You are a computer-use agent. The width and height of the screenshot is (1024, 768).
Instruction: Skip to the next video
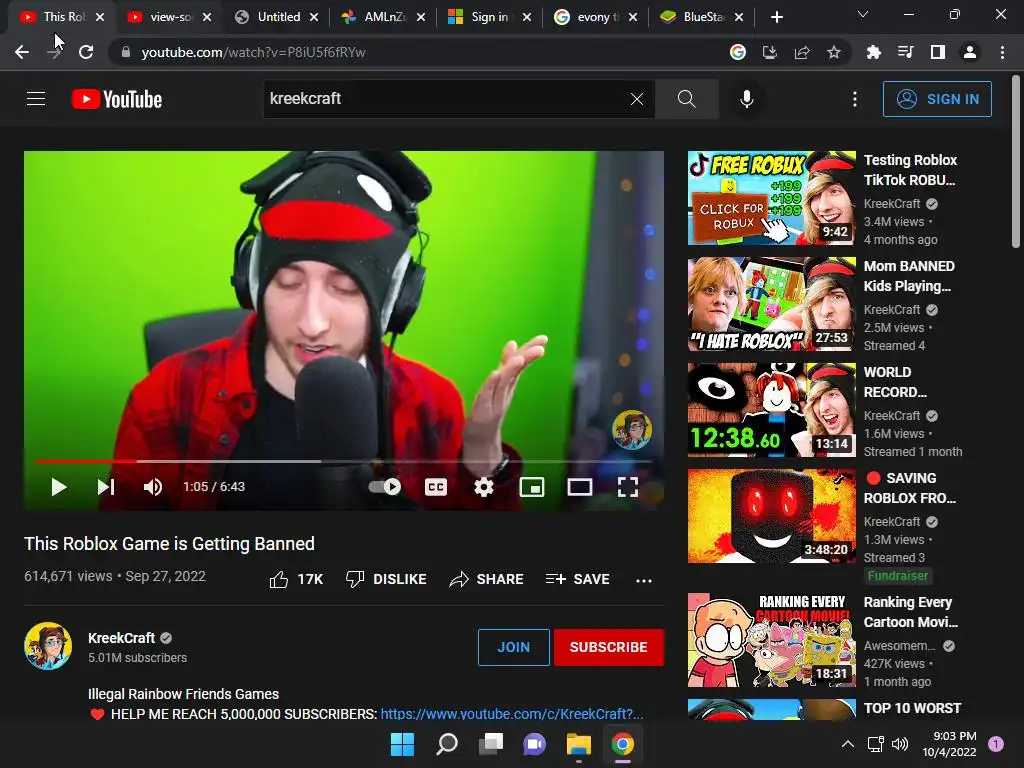(x=106, y=487)
